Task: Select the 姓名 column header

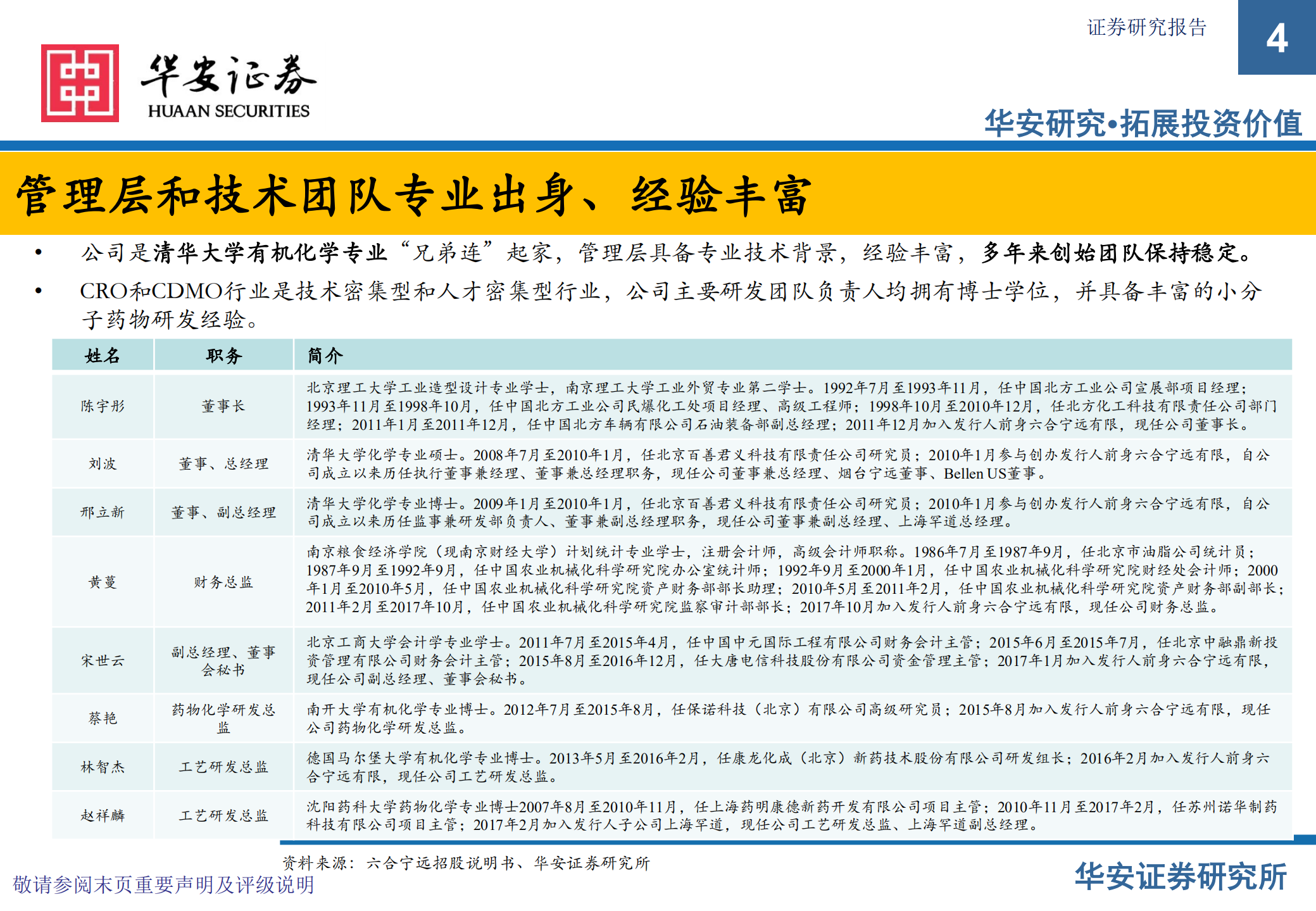Action: point(101,356)
